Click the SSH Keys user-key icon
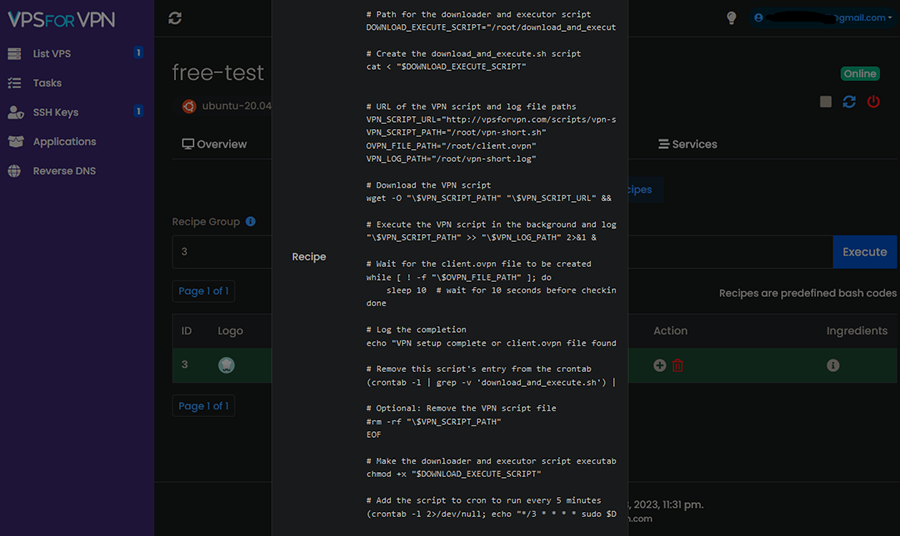Viewport: 900px width, 536px height. pos(15,112)
